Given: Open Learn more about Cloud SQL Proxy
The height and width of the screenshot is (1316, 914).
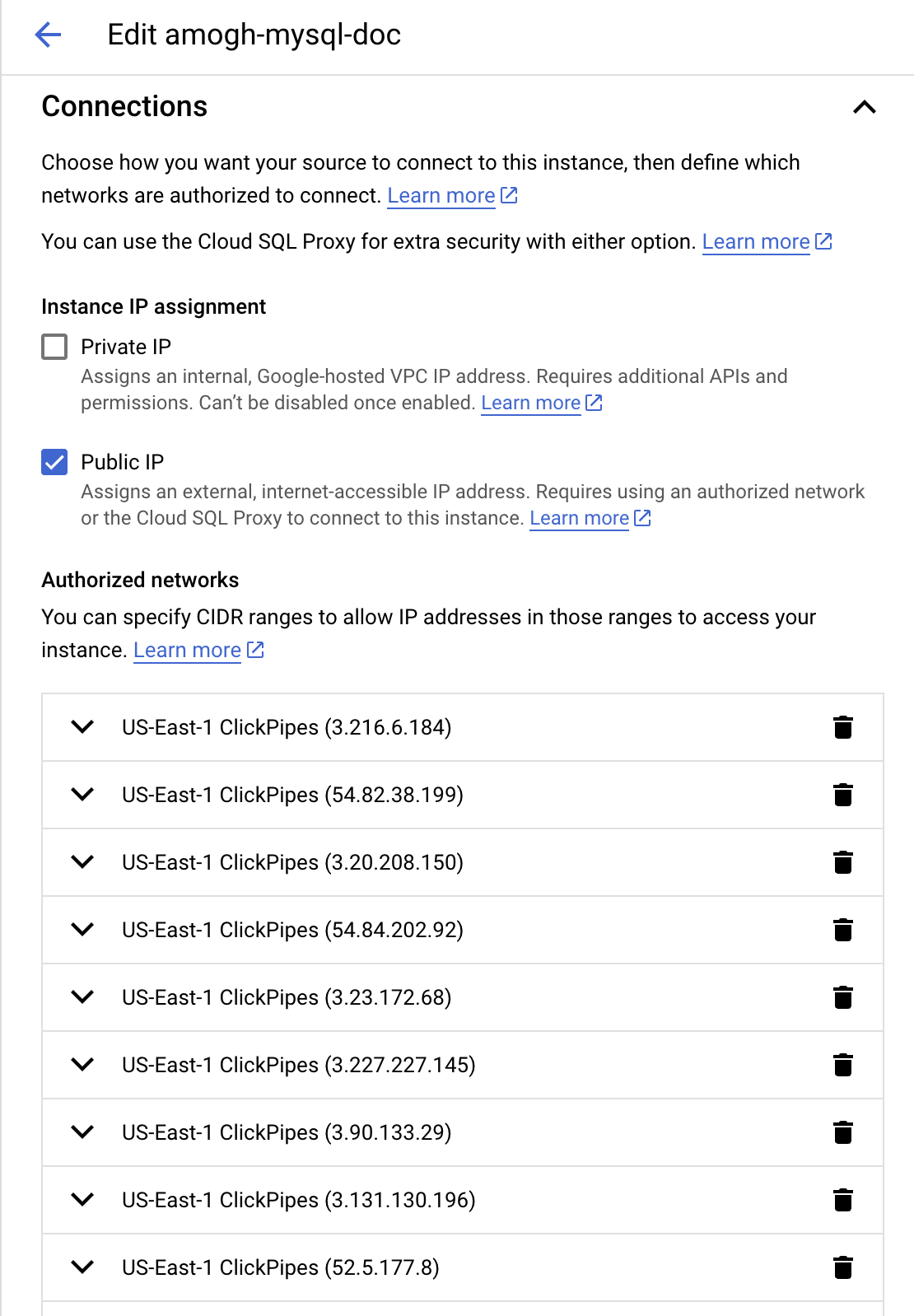Looking at the screenshot, I should pyautogui.click(x=756, y=241).
